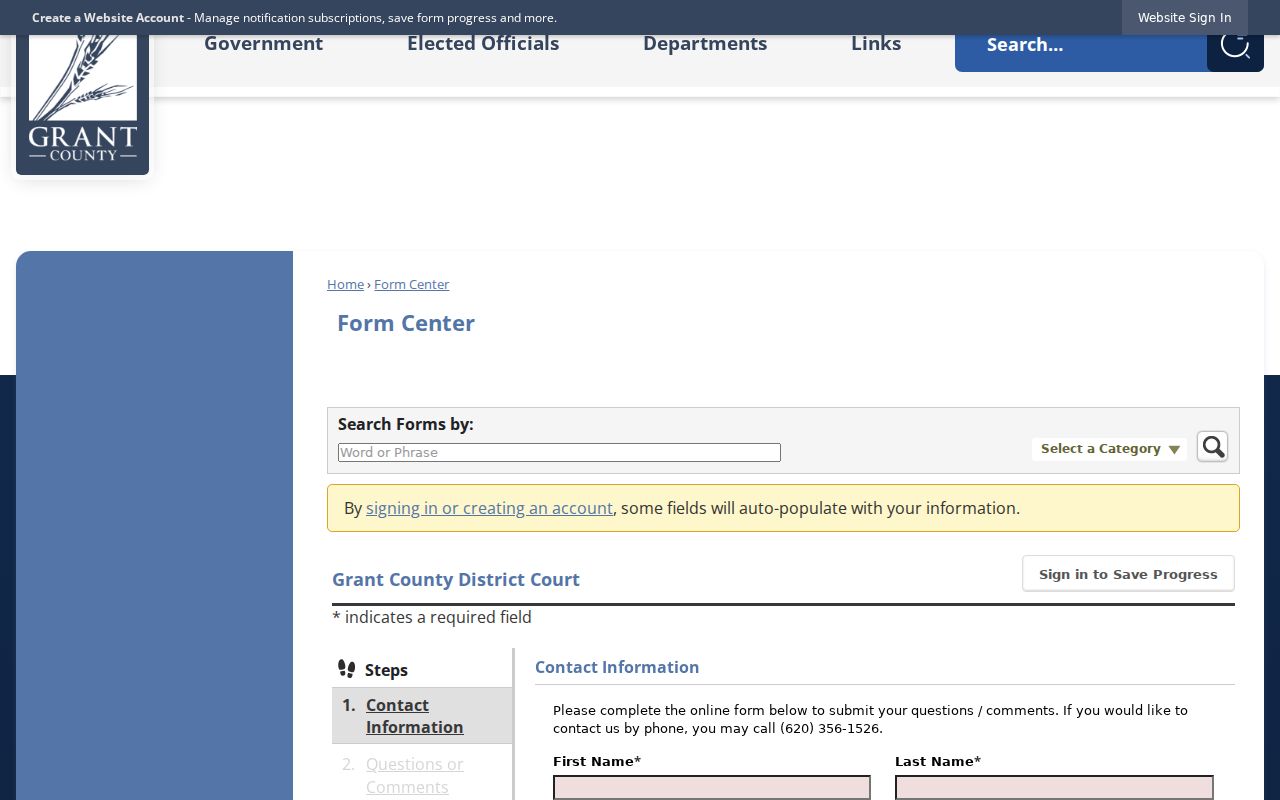The height and width of the screenshot is (800, 1280).
Task: Select the Questions or Comments step
Action: click(414, 776)
